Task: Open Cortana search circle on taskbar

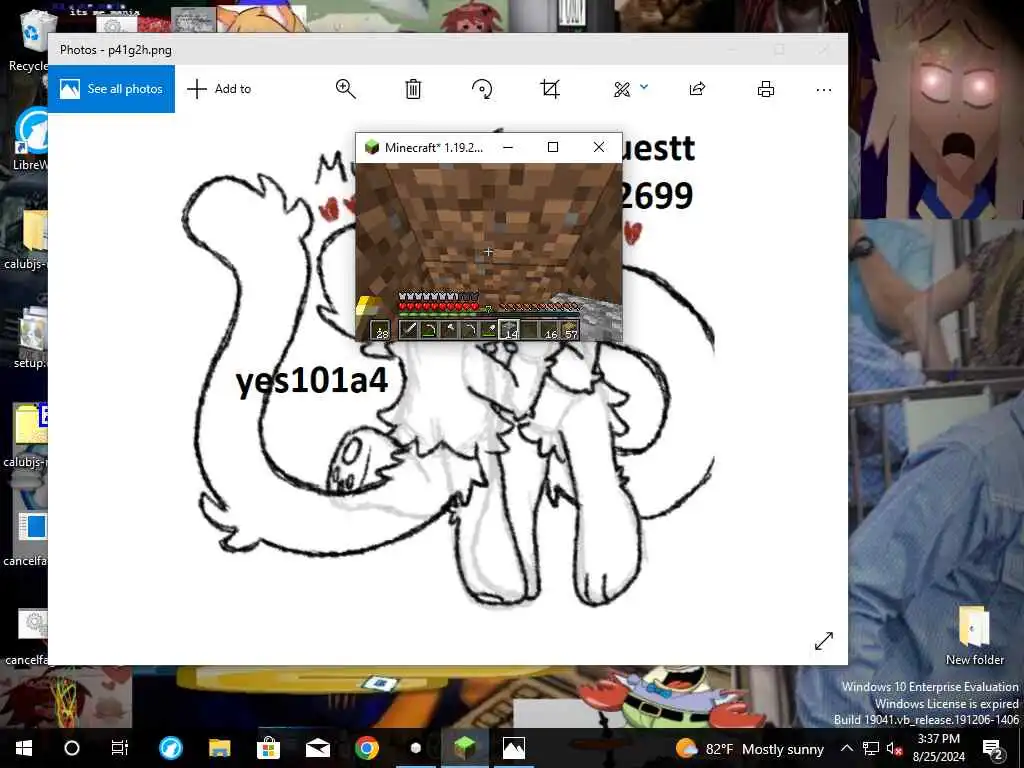Action: pos(71,748)
